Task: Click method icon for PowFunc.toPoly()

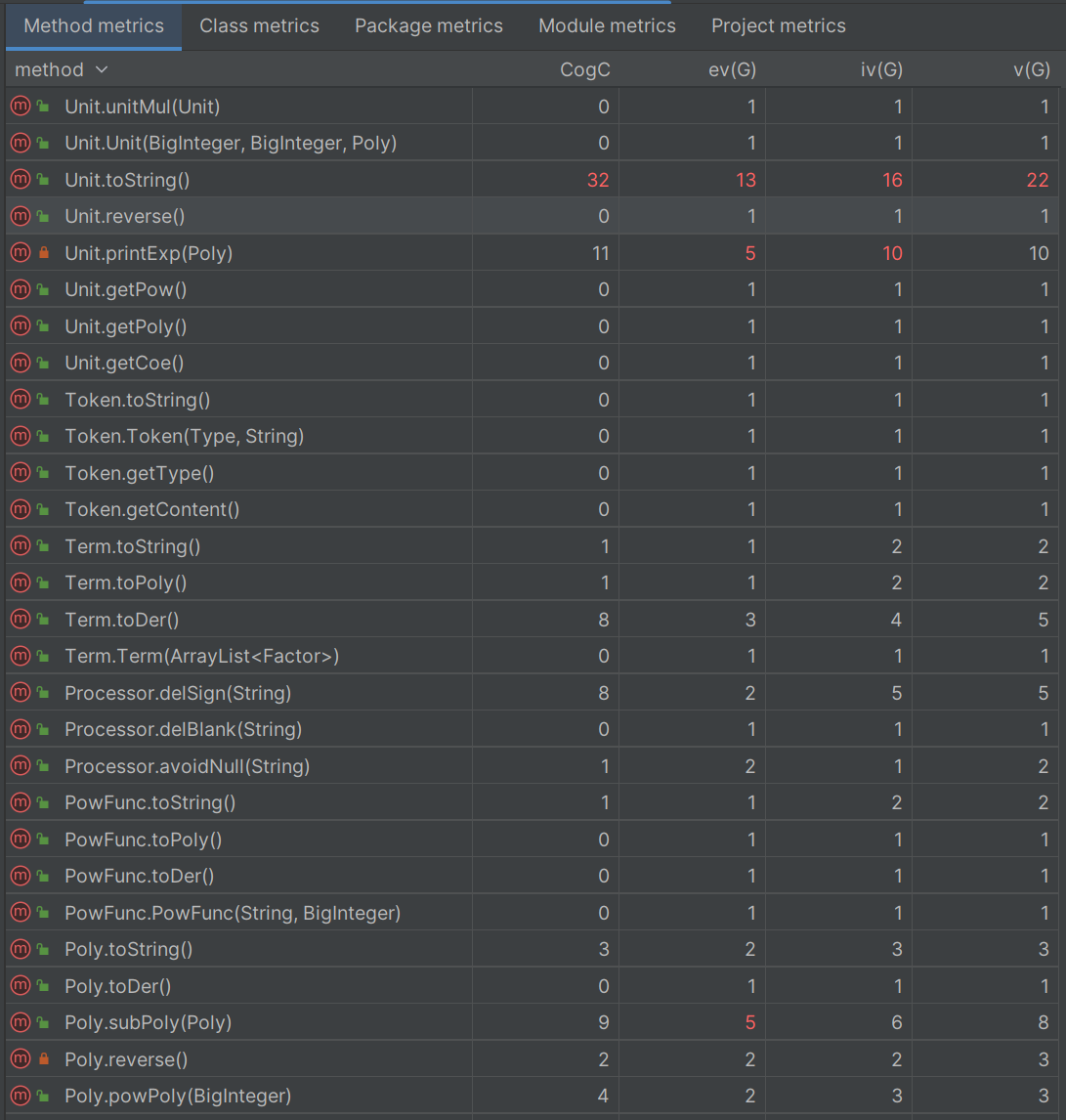Action: 21,839
